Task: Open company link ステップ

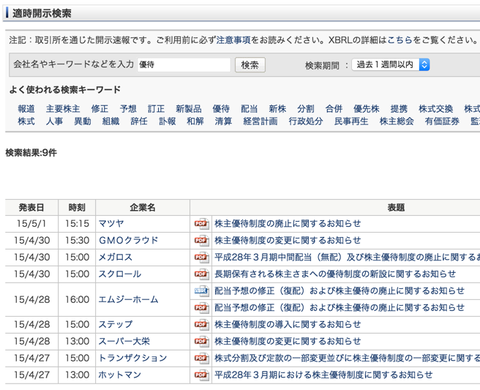Action: click(115, 324)
